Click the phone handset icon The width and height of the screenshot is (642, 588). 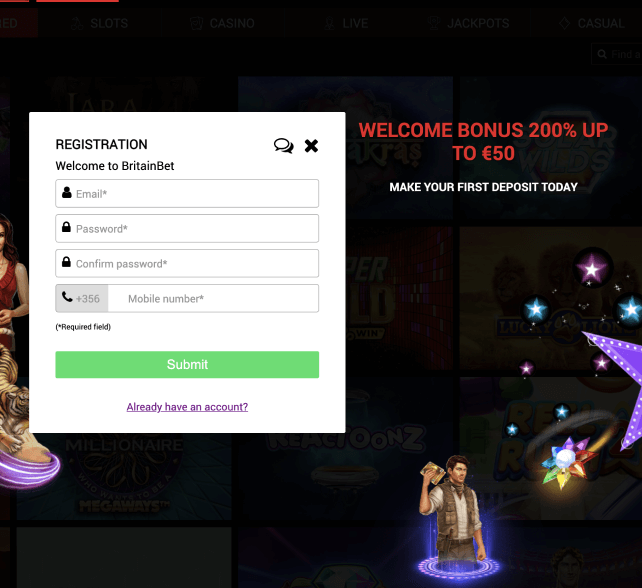pyautogui.click(x=67, y=297)
